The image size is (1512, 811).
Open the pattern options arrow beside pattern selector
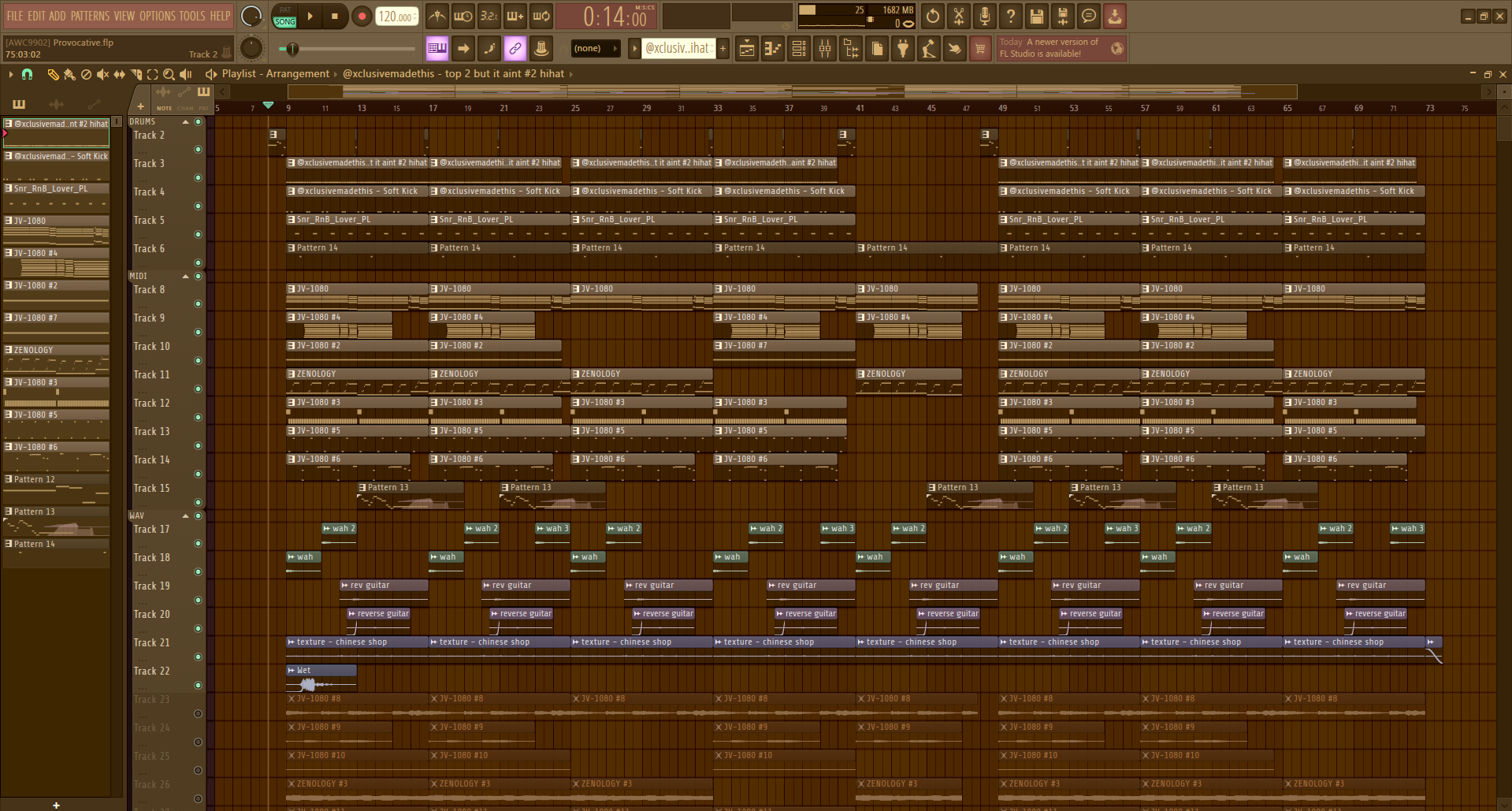634,48
